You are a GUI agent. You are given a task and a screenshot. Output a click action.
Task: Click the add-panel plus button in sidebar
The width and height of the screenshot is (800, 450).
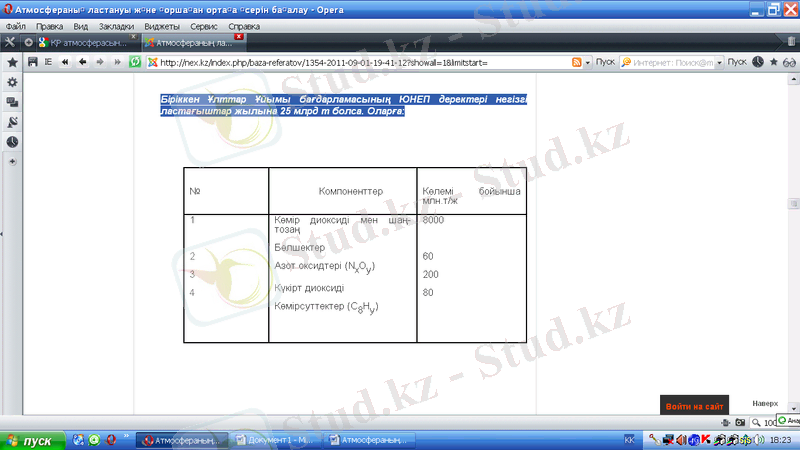pos(12,162)
